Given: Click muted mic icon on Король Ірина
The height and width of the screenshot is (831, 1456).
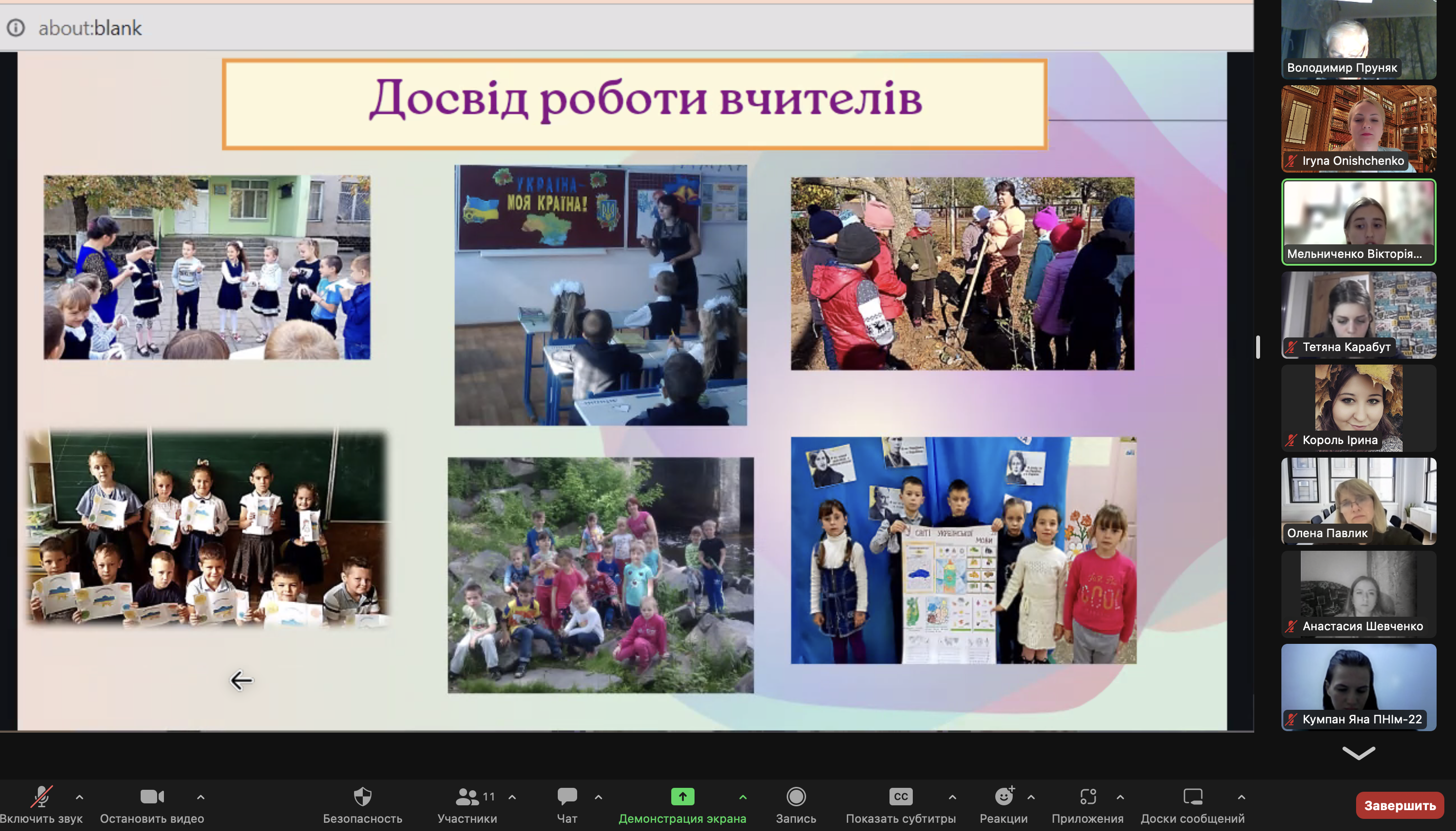Looking at the screenshot, I should (1292, 440).
